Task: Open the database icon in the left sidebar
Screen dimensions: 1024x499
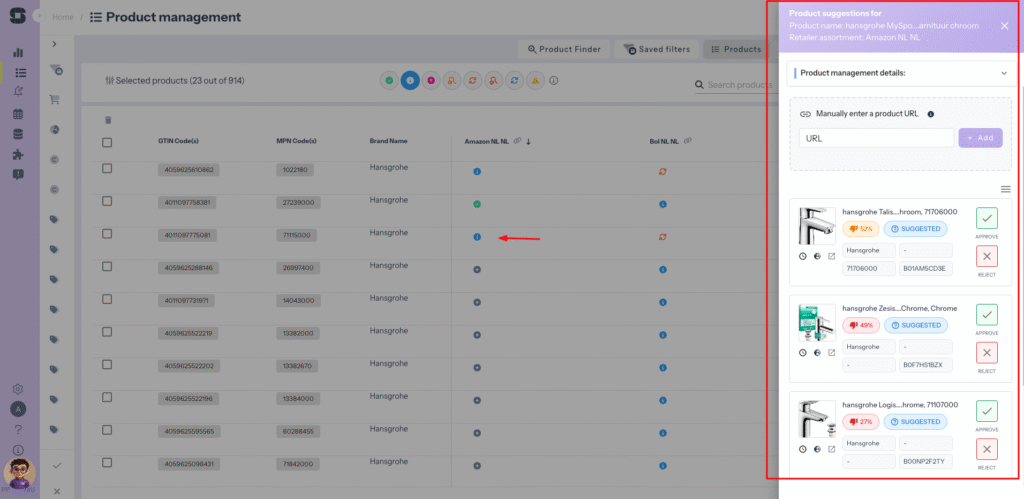Action: pos(17,133)
